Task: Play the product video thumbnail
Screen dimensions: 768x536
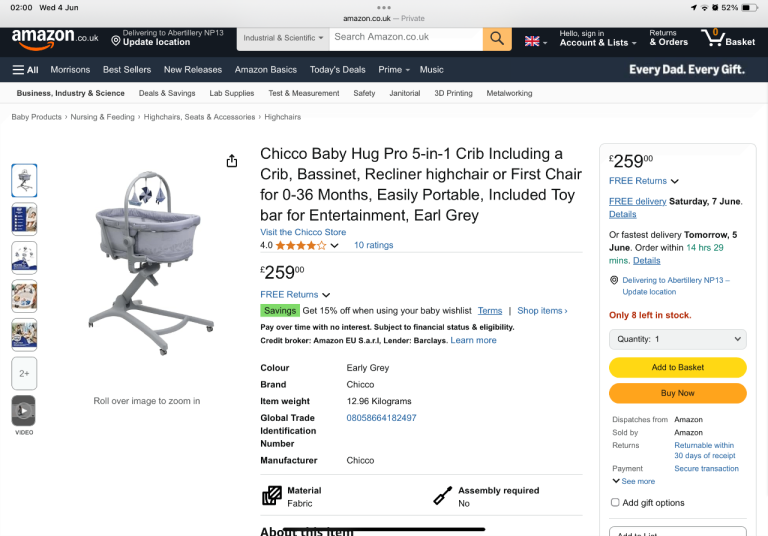Action: coord(24,411)
